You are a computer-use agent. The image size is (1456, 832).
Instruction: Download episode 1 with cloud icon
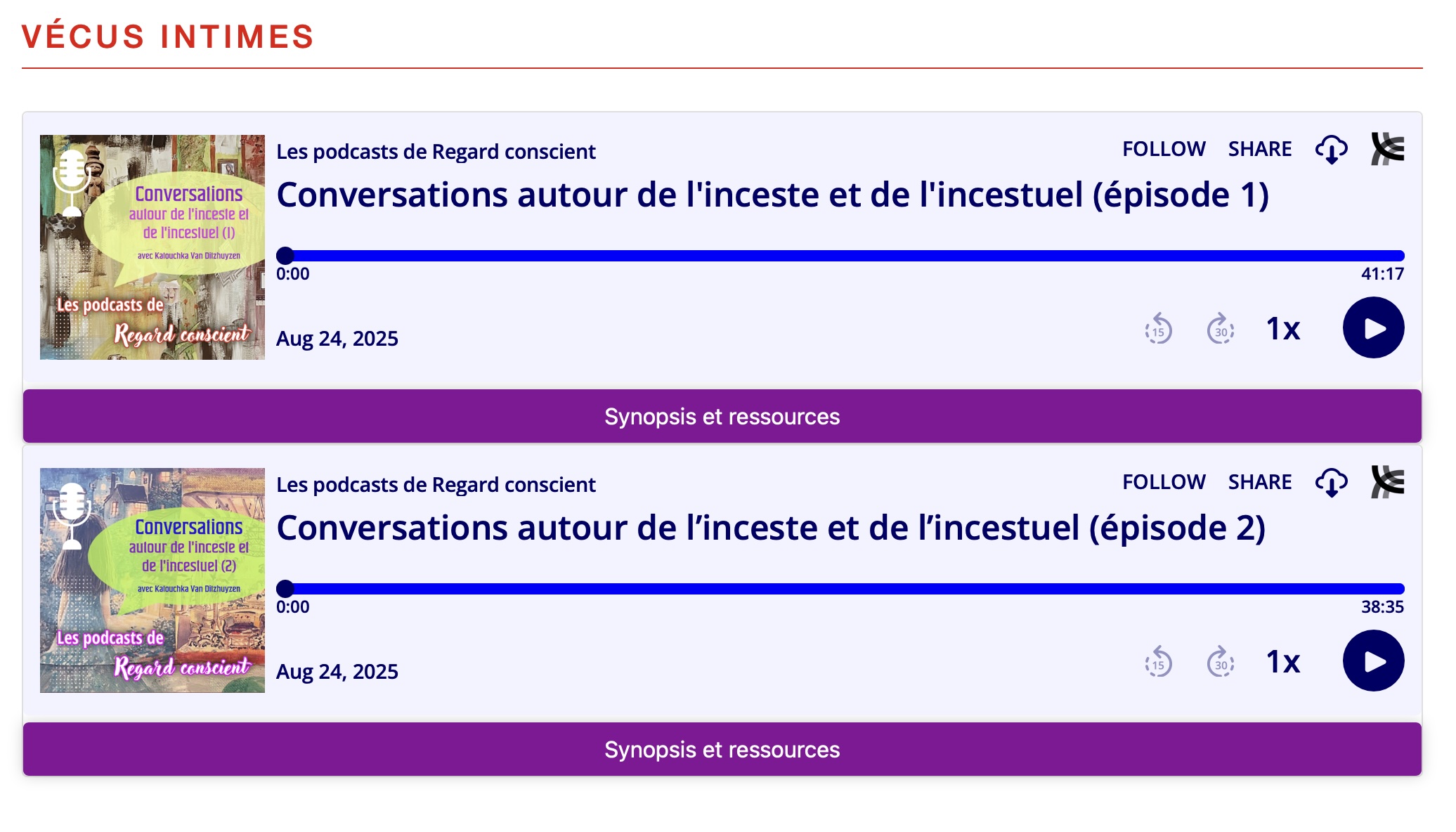(x=1331, y=149)
